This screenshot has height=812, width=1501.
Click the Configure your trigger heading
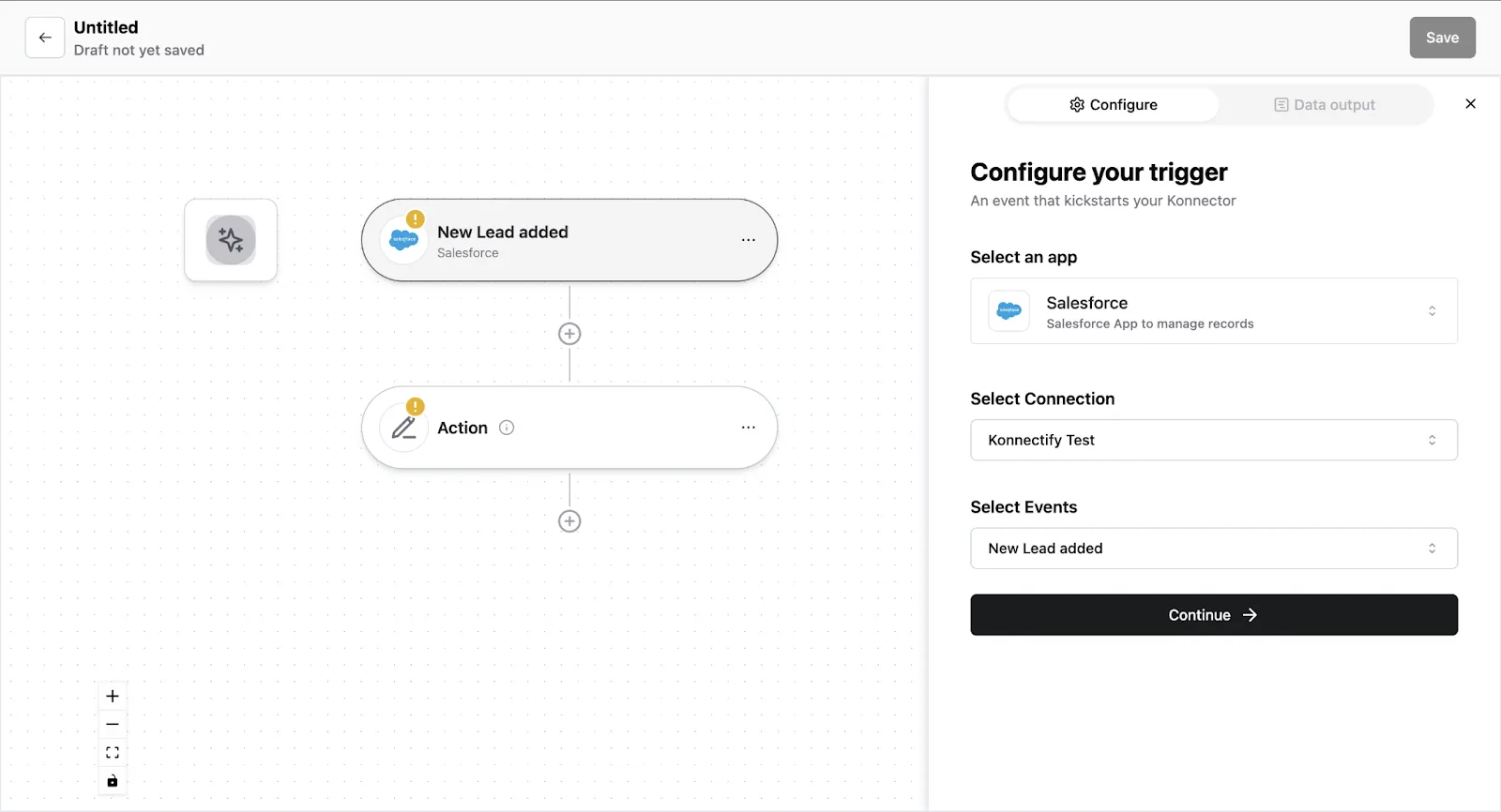coord(1099,173)
